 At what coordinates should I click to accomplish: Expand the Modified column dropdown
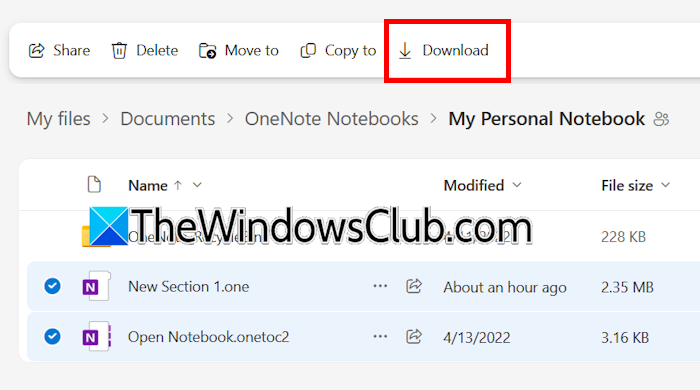(x=517, y=185)
